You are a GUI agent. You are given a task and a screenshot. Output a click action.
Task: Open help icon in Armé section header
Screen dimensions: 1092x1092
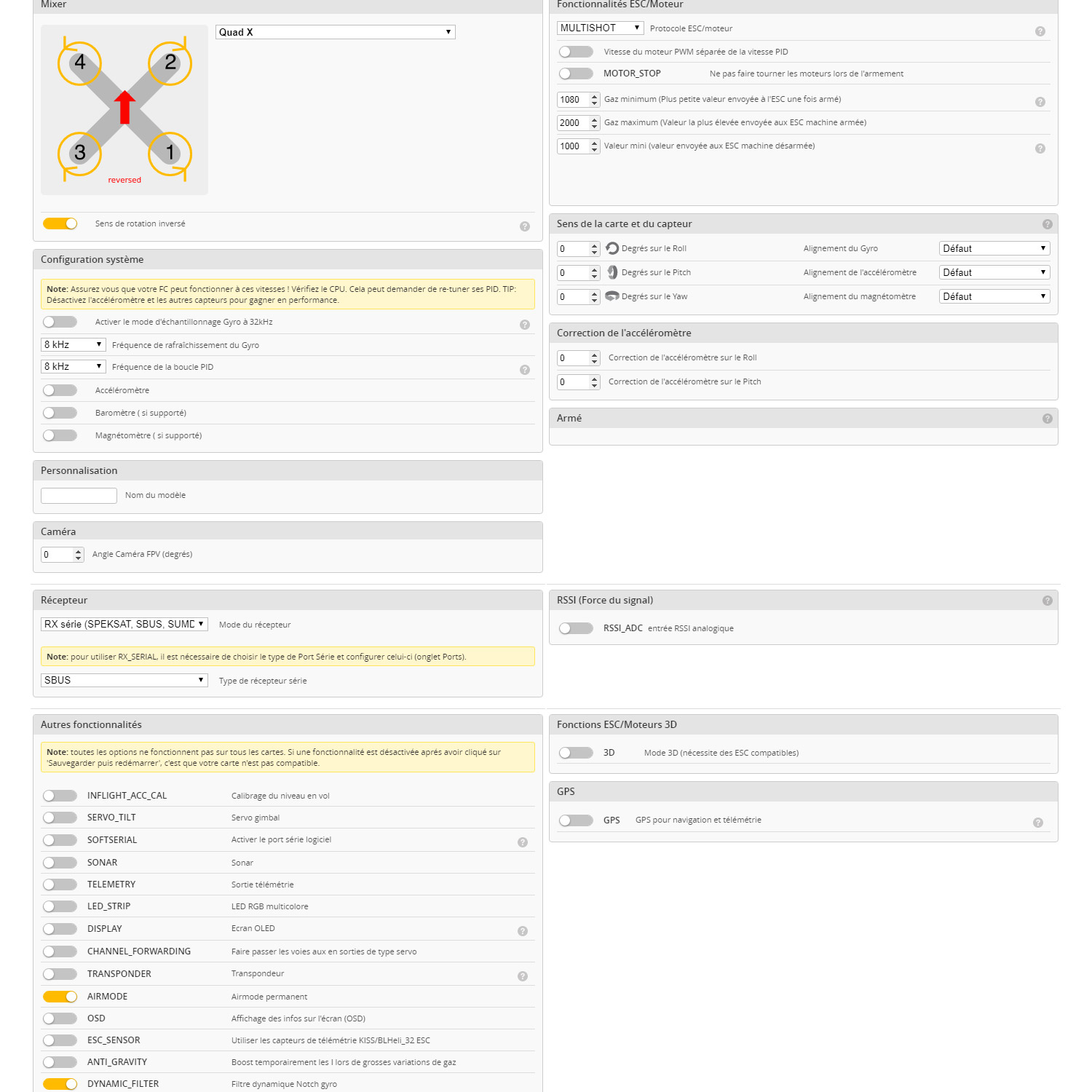(x=1048, y=419)
